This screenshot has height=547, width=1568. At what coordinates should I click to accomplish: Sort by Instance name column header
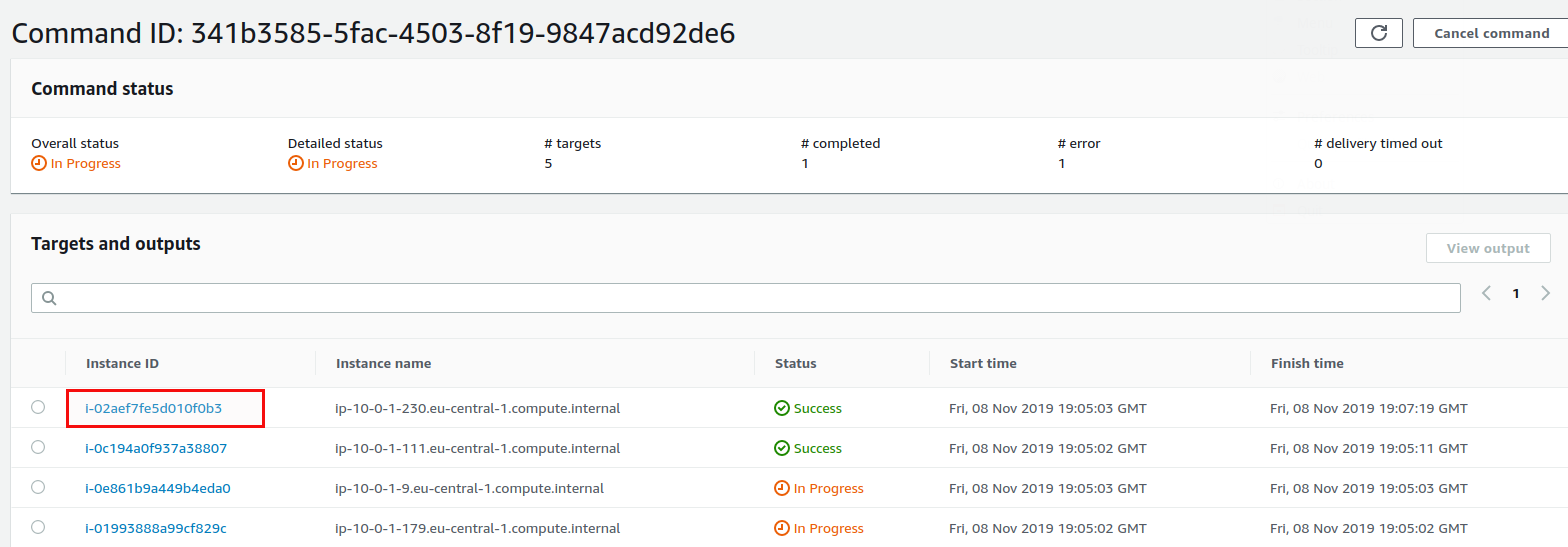coord(384,363)
